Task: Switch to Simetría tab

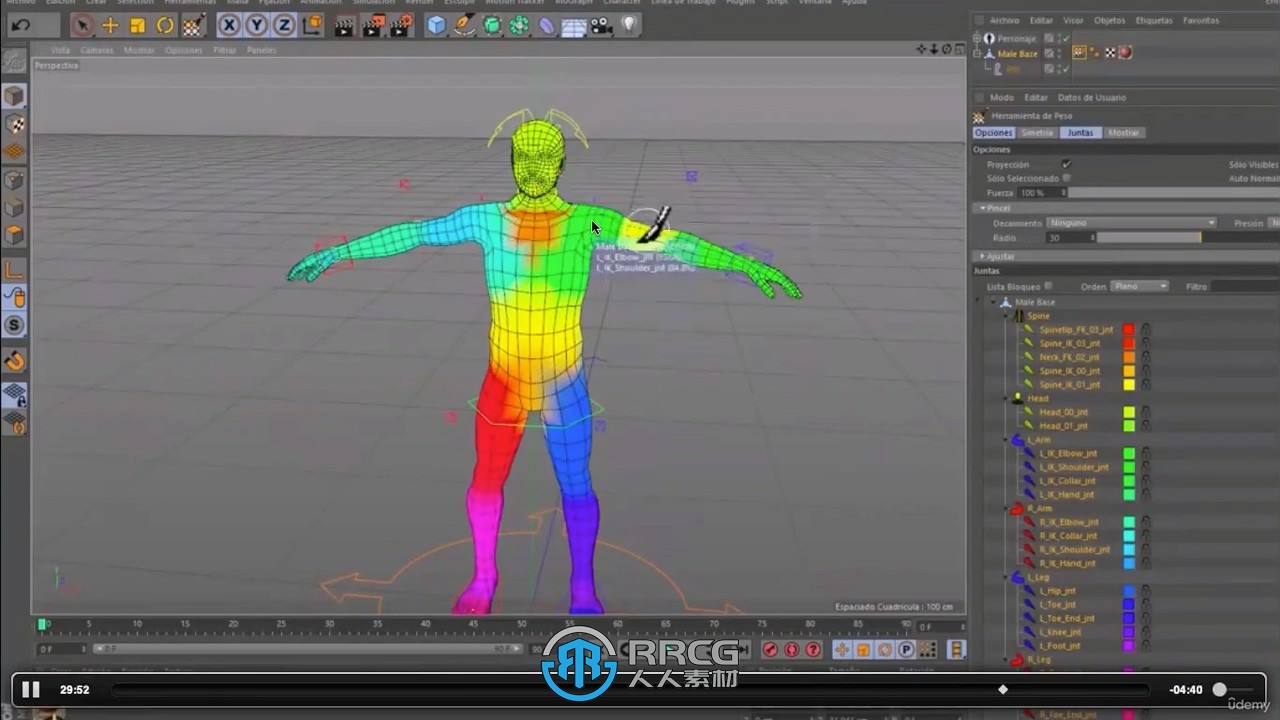Action: (1037, 133)
